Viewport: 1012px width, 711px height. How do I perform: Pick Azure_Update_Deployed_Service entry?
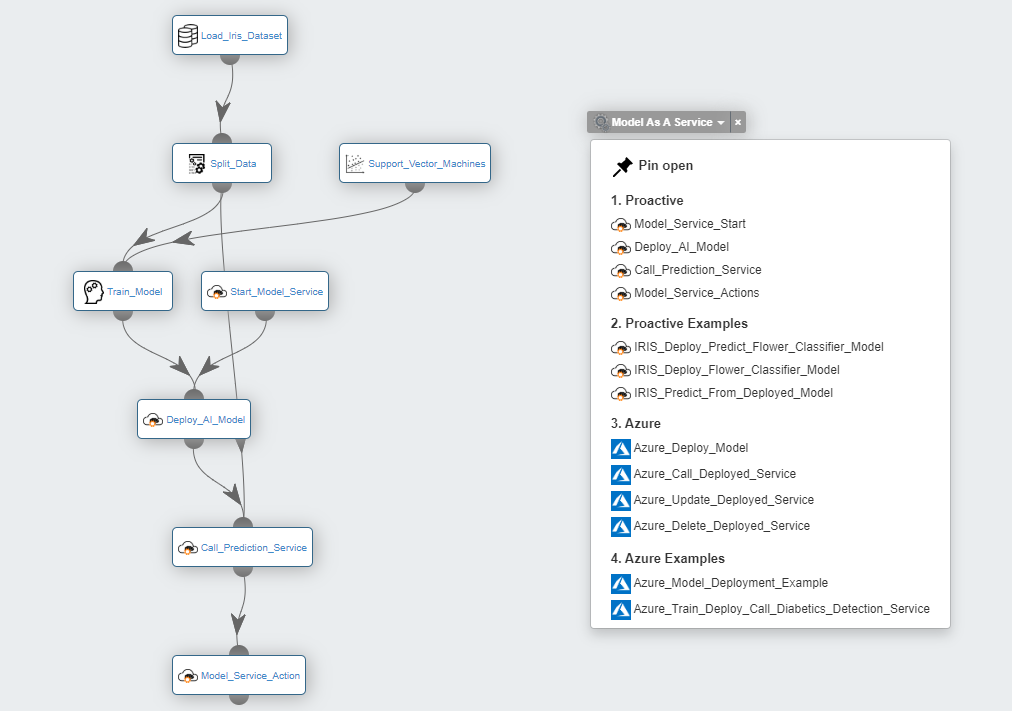tap(724, 500)
